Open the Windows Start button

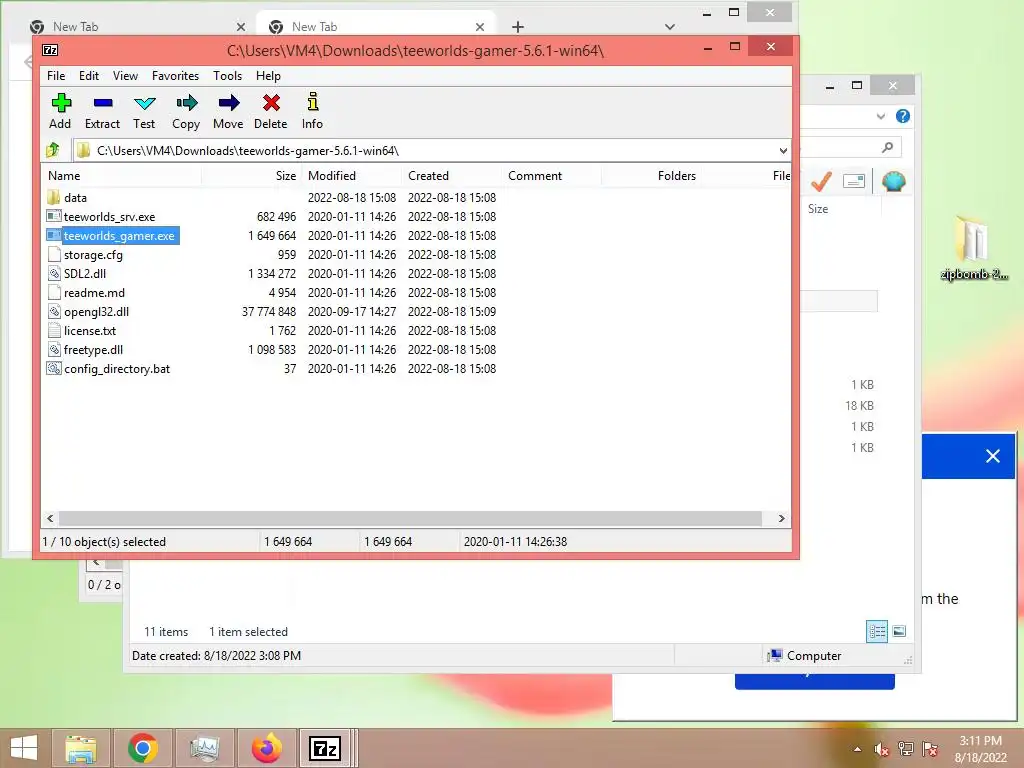tap(24, 748)
